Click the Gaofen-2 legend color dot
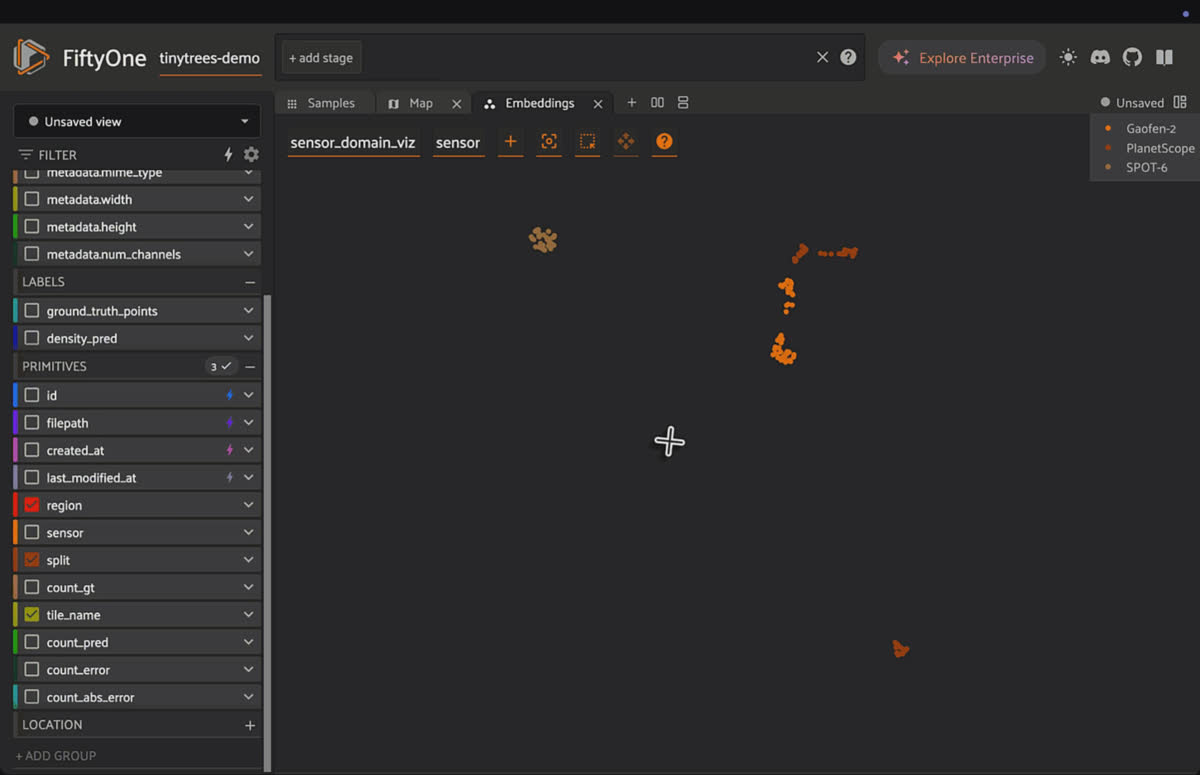 pyautogui.click(x=1108, y=128)
